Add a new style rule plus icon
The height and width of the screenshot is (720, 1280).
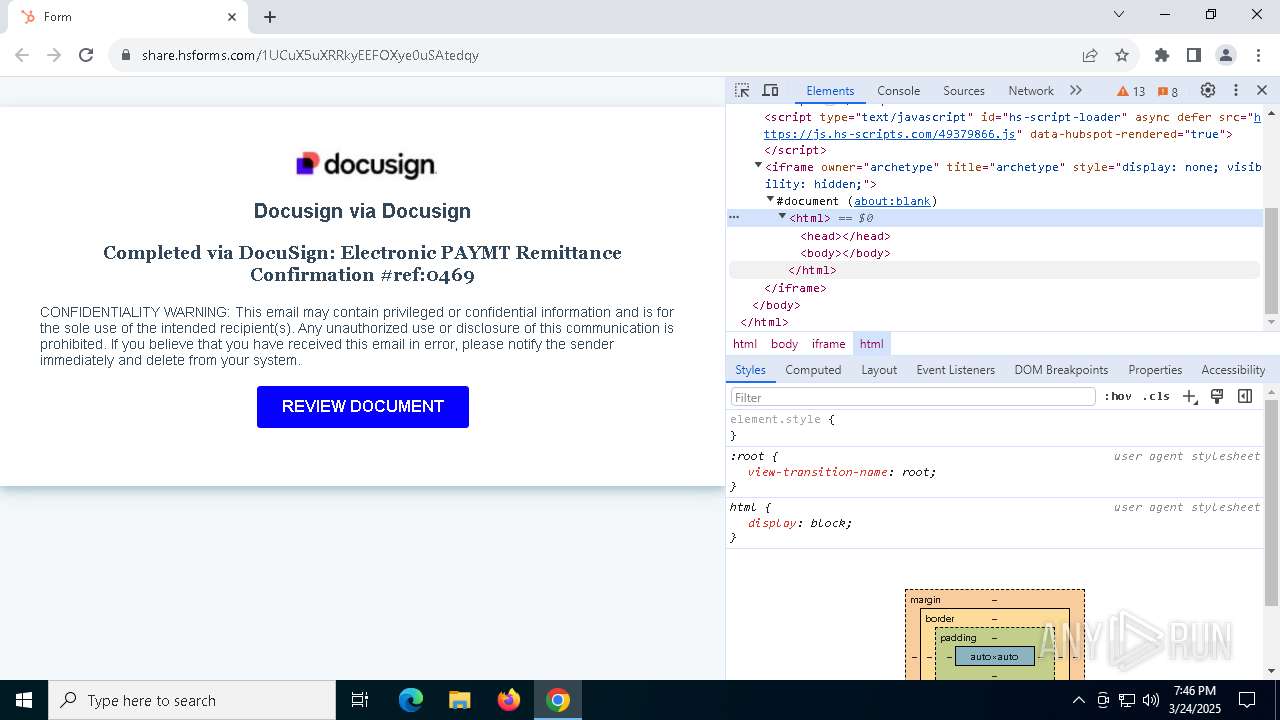click(x=1189, y=397)
